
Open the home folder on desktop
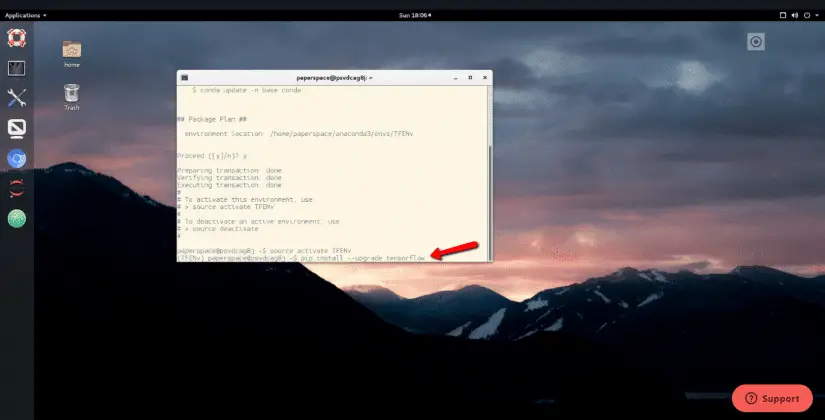point(72,53)
